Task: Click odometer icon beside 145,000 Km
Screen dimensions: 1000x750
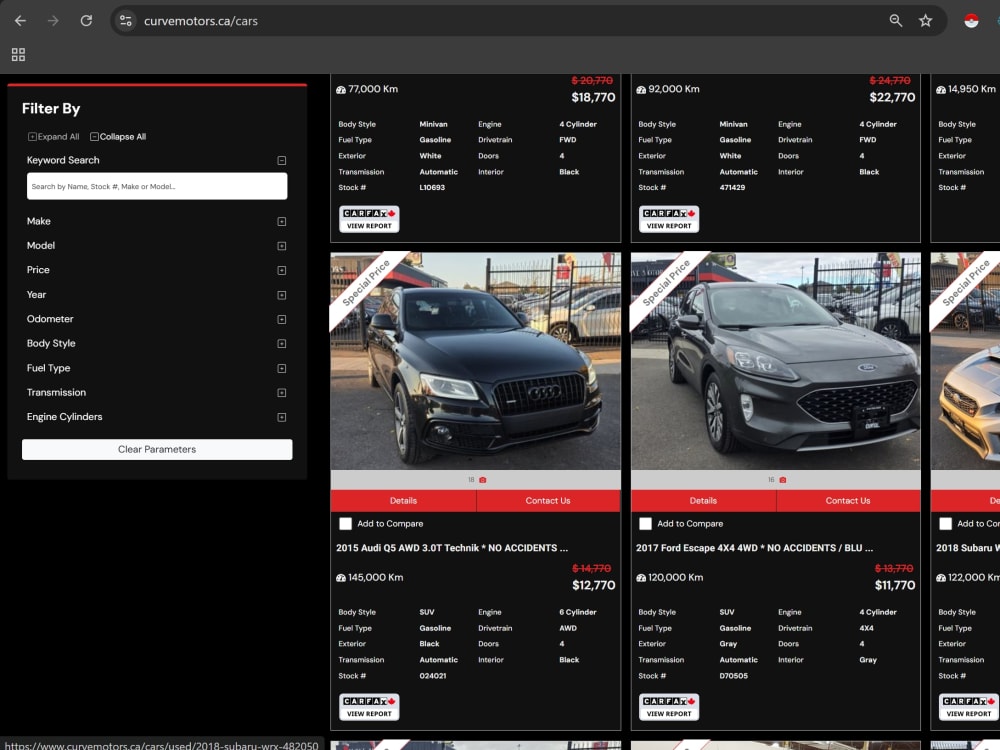Action: pyautogui.click(x=341, y=578)
